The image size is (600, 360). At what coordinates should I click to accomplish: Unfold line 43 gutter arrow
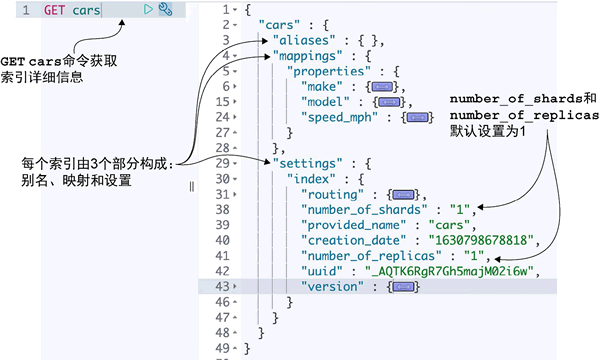tap(235, 287)
